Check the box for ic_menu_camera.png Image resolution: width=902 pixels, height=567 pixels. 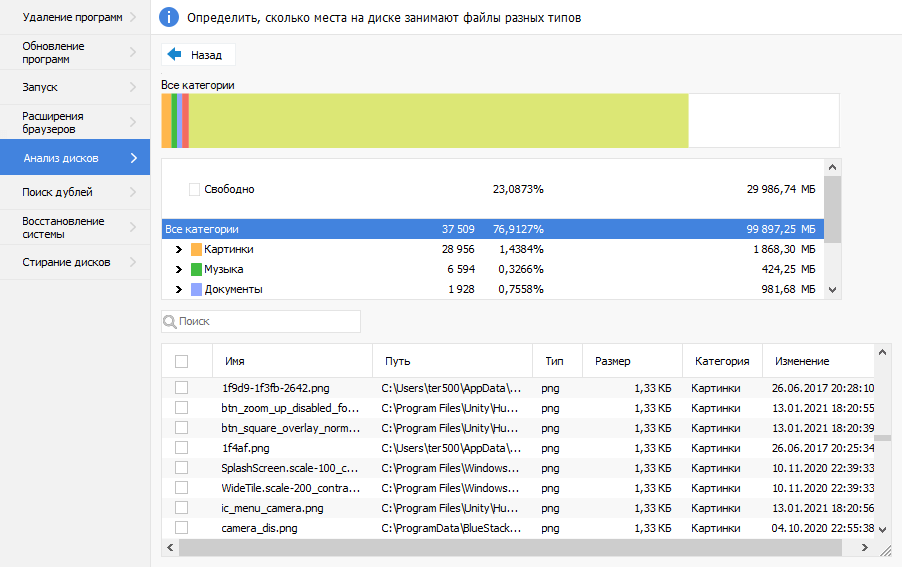click(181, 508)
